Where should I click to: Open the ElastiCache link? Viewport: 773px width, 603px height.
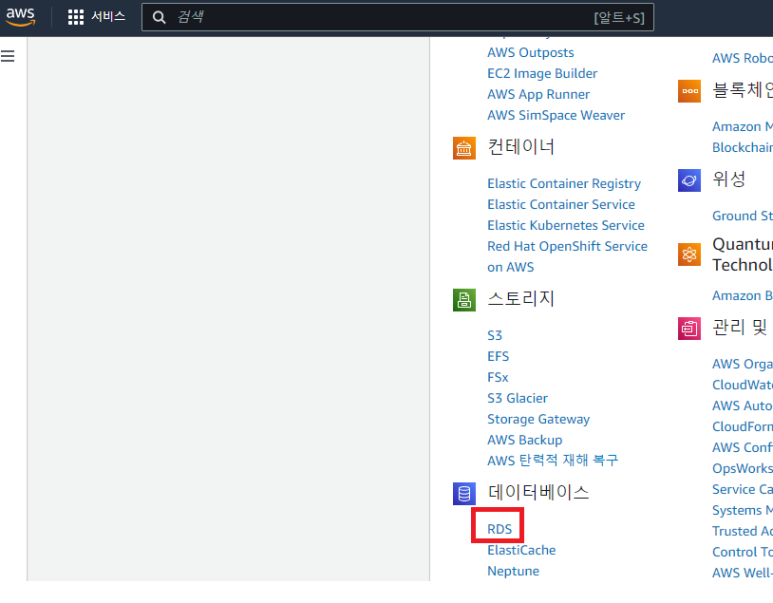pos(521,550)
